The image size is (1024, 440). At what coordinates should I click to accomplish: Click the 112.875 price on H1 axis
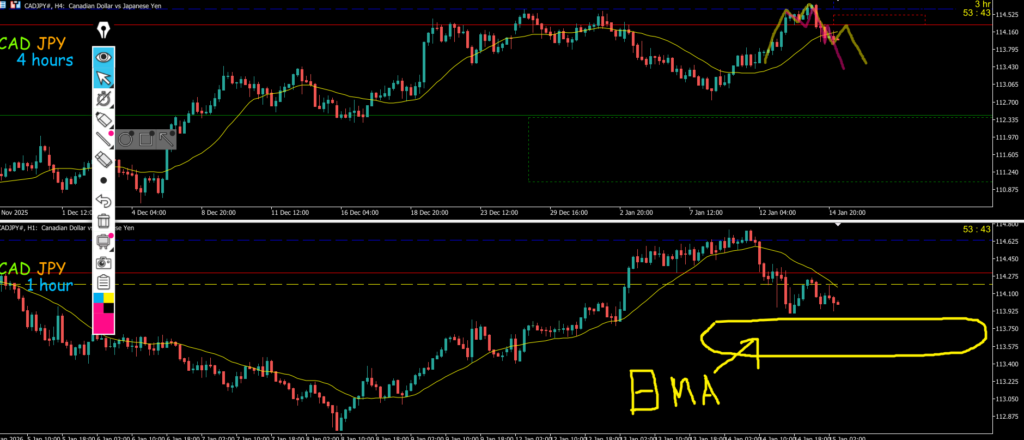point(1008,416)
